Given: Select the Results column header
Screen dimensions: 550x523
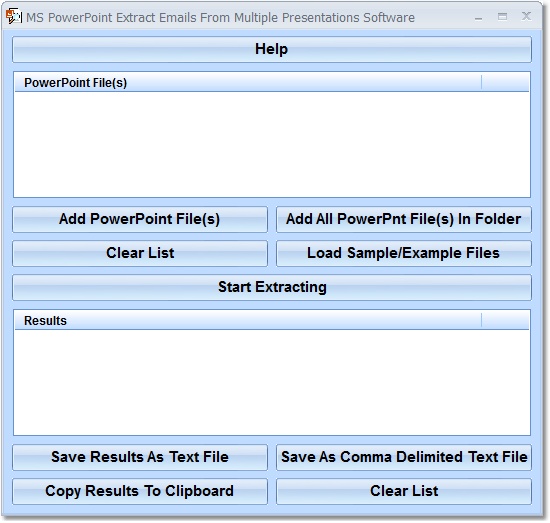Looking at the screenshot, I should coord(248,321).
